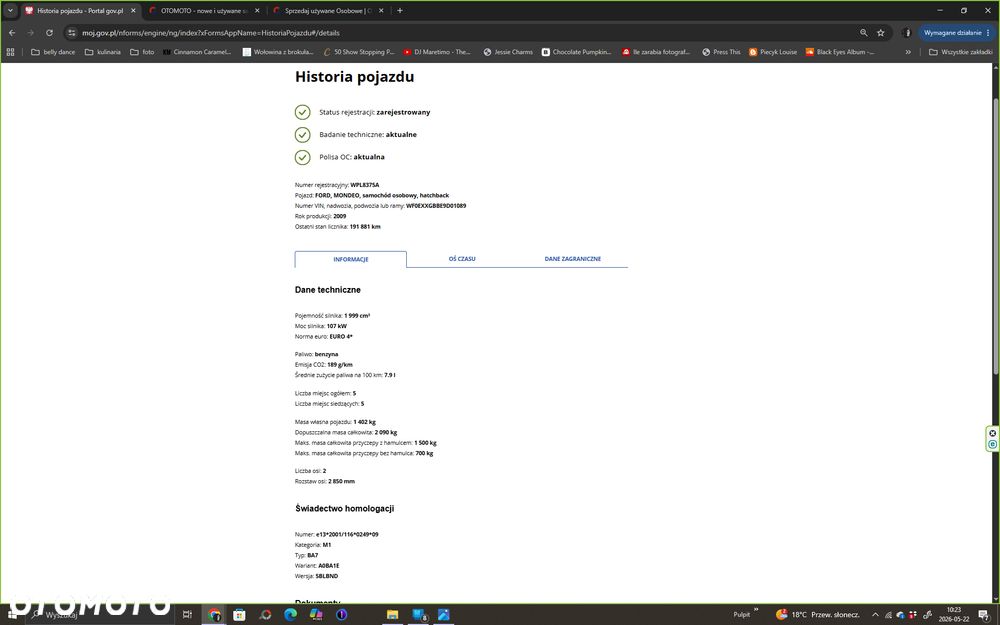Close the Sprzedaj używane Osobowe tab
Viewport: 1000px width, 625px height.
(x=381, y=10)
